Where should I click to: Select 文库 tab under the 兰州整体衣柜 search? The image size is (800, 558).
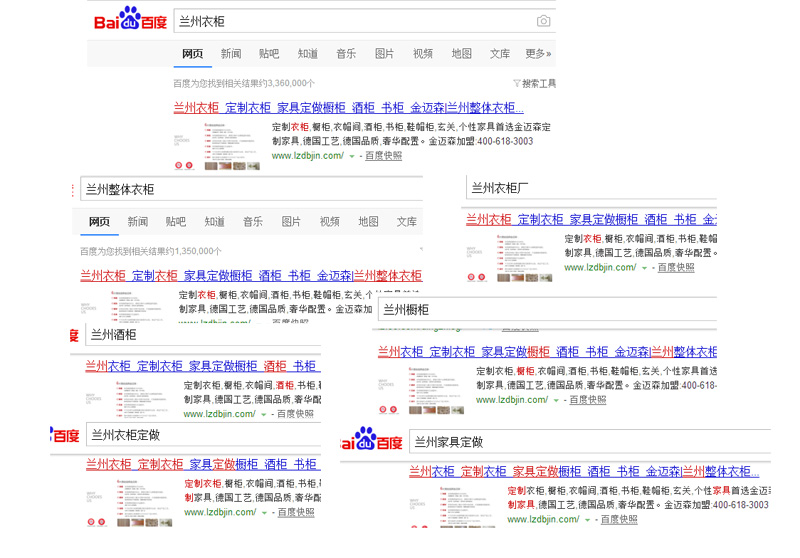[x=407, y=221]
